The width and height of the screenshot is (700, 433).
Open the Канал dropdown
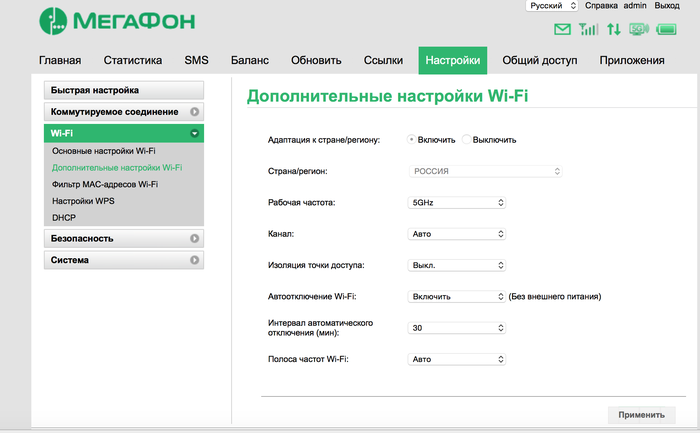(459, 234)
